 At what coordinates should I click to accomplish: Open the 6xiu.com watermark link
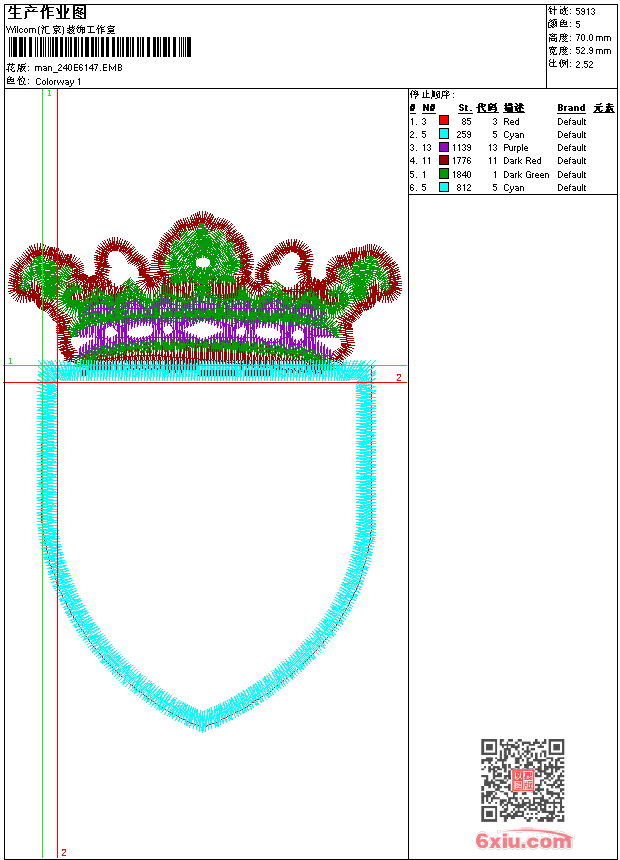(523, 841)
